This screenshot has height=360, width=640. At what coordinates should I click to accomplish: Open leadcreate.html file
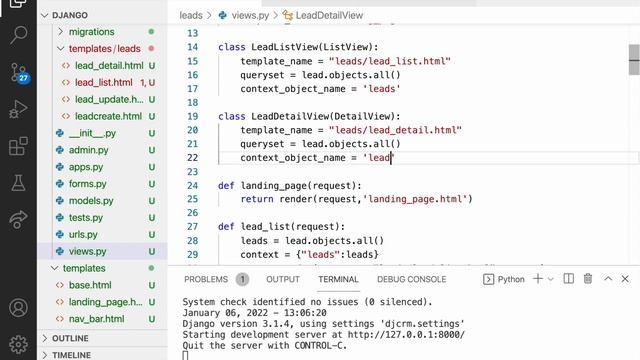(x=108, y=116)
